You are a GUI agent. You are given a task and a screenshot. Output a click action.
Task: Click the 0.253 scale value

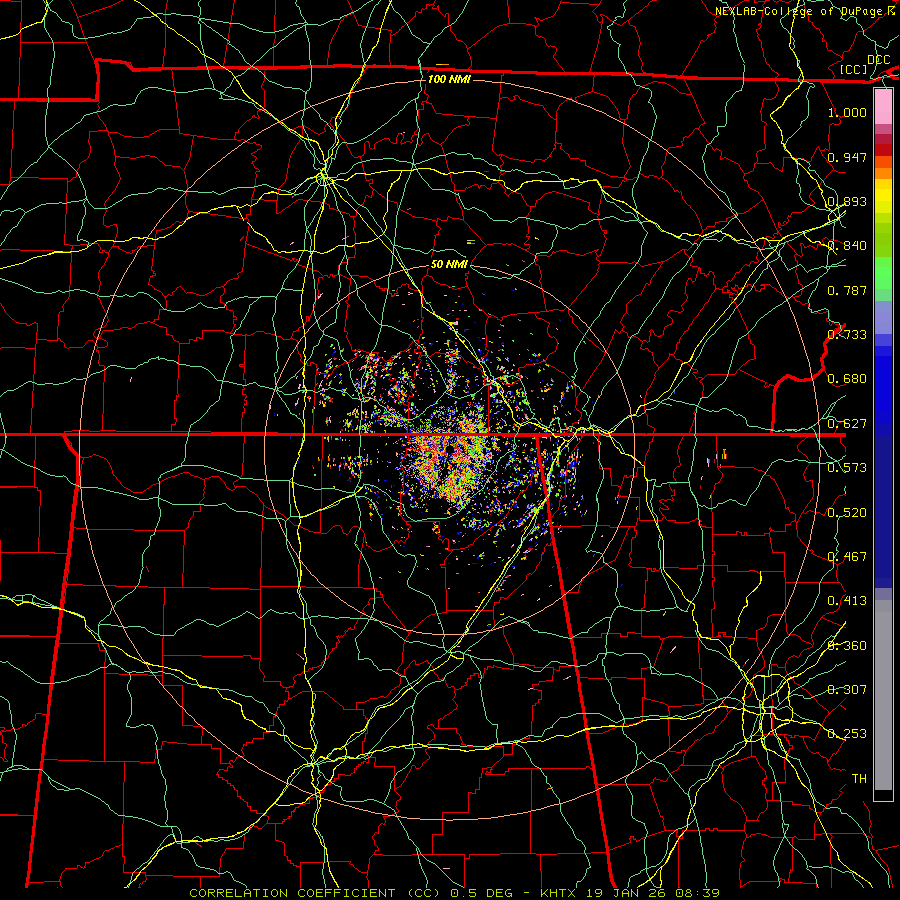click(x=847, y=734)
